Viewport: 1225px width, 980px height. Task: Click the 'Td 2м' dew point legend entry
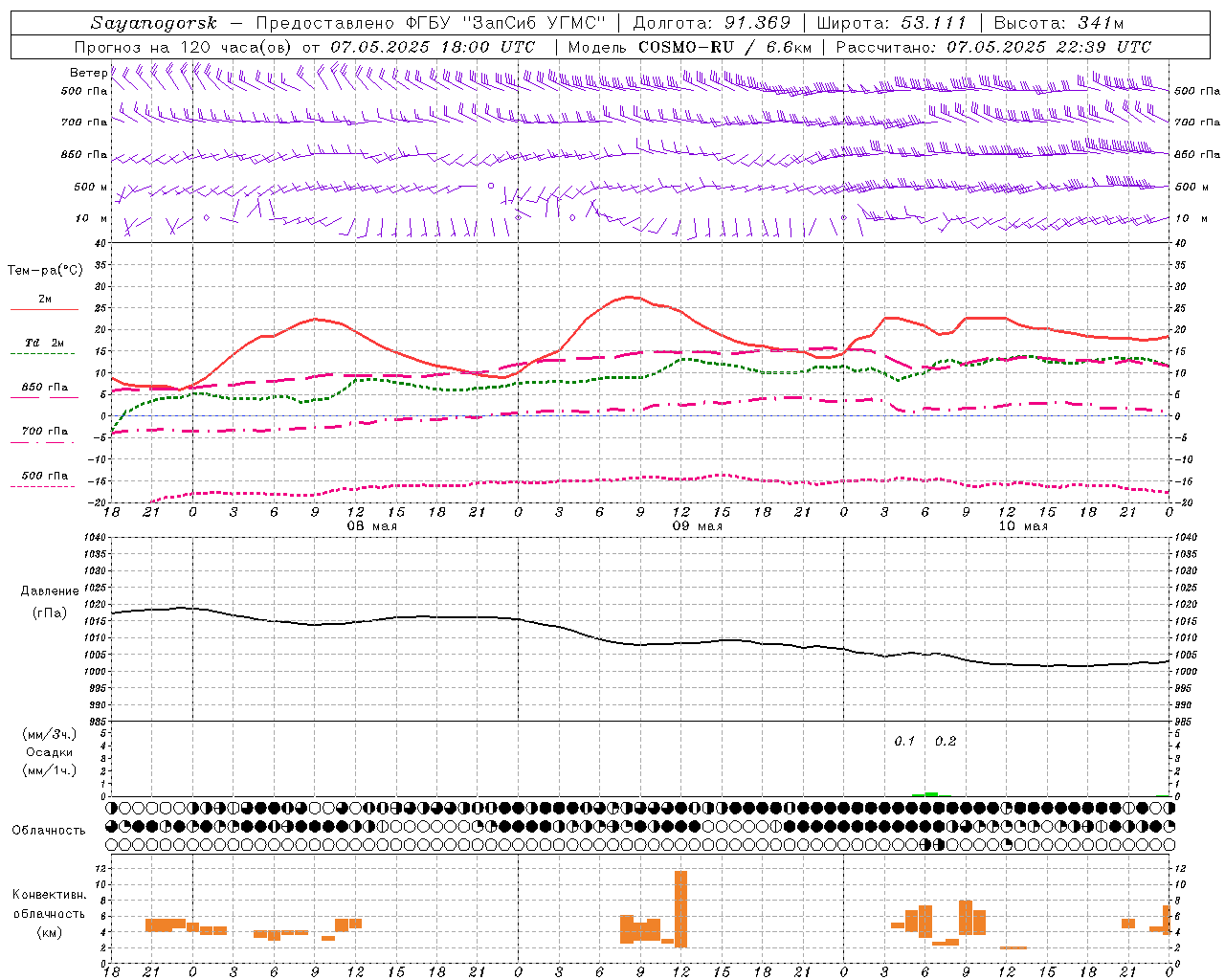pos(44,343)
